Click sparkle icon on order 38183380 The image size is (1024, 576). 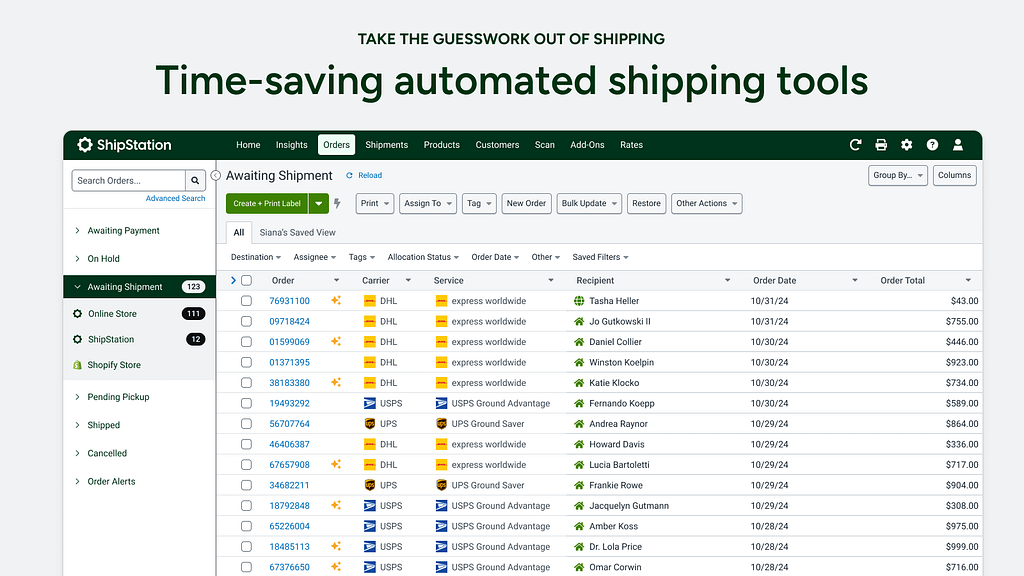pos(336,382)
